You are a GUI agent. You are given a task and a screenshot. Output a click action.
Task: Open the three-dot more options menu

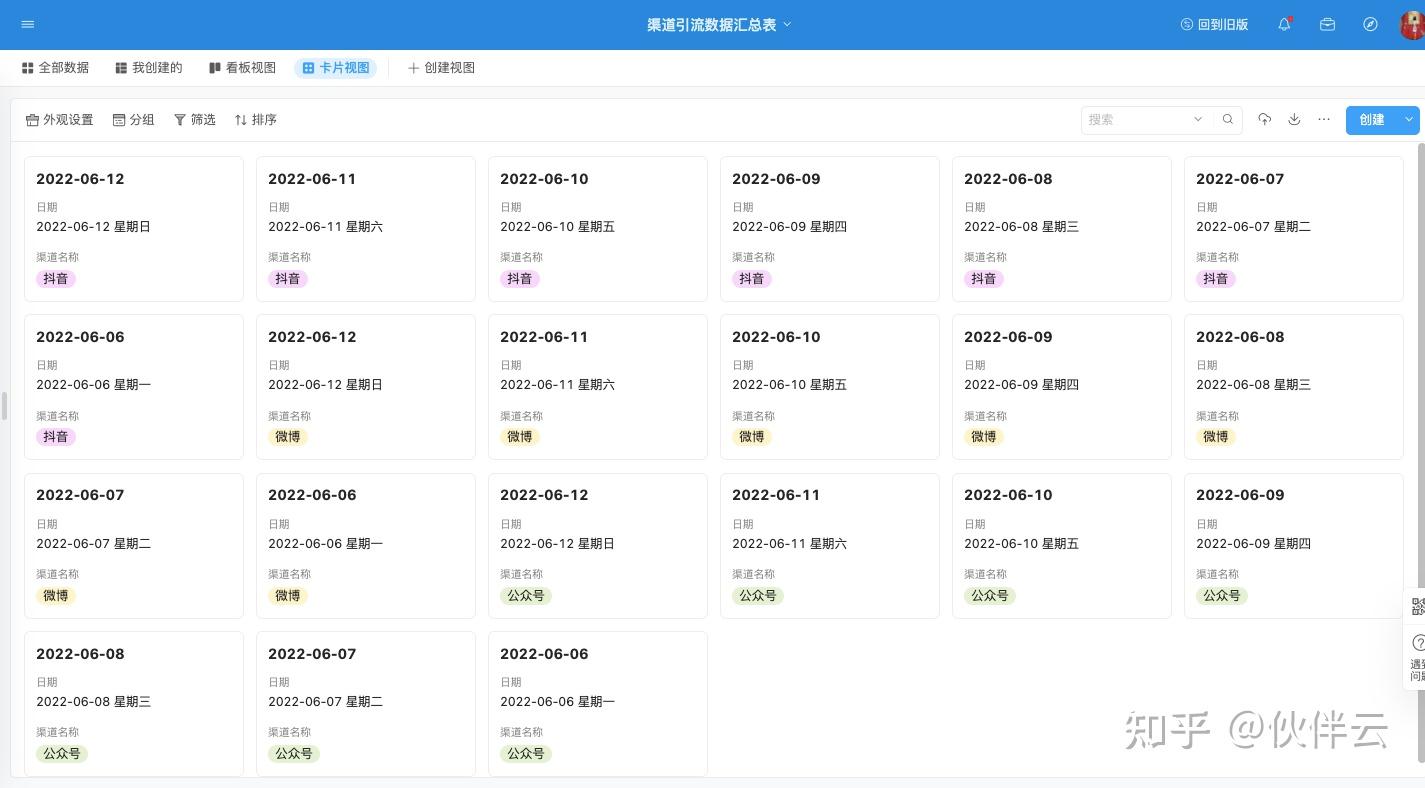[x=1324, y=120]
